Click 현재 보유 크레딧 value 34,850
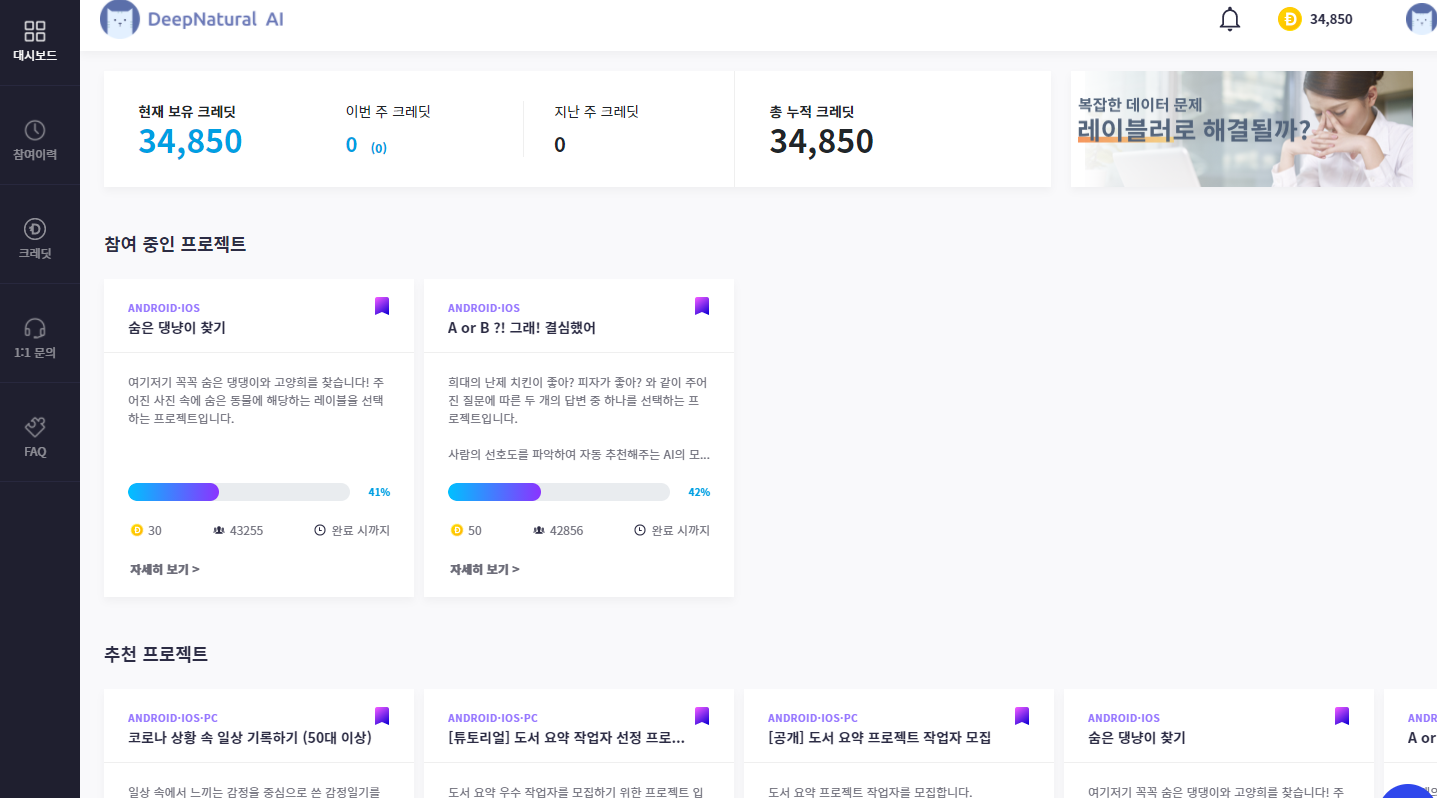1437x798 pixels. tap(190, 141)
